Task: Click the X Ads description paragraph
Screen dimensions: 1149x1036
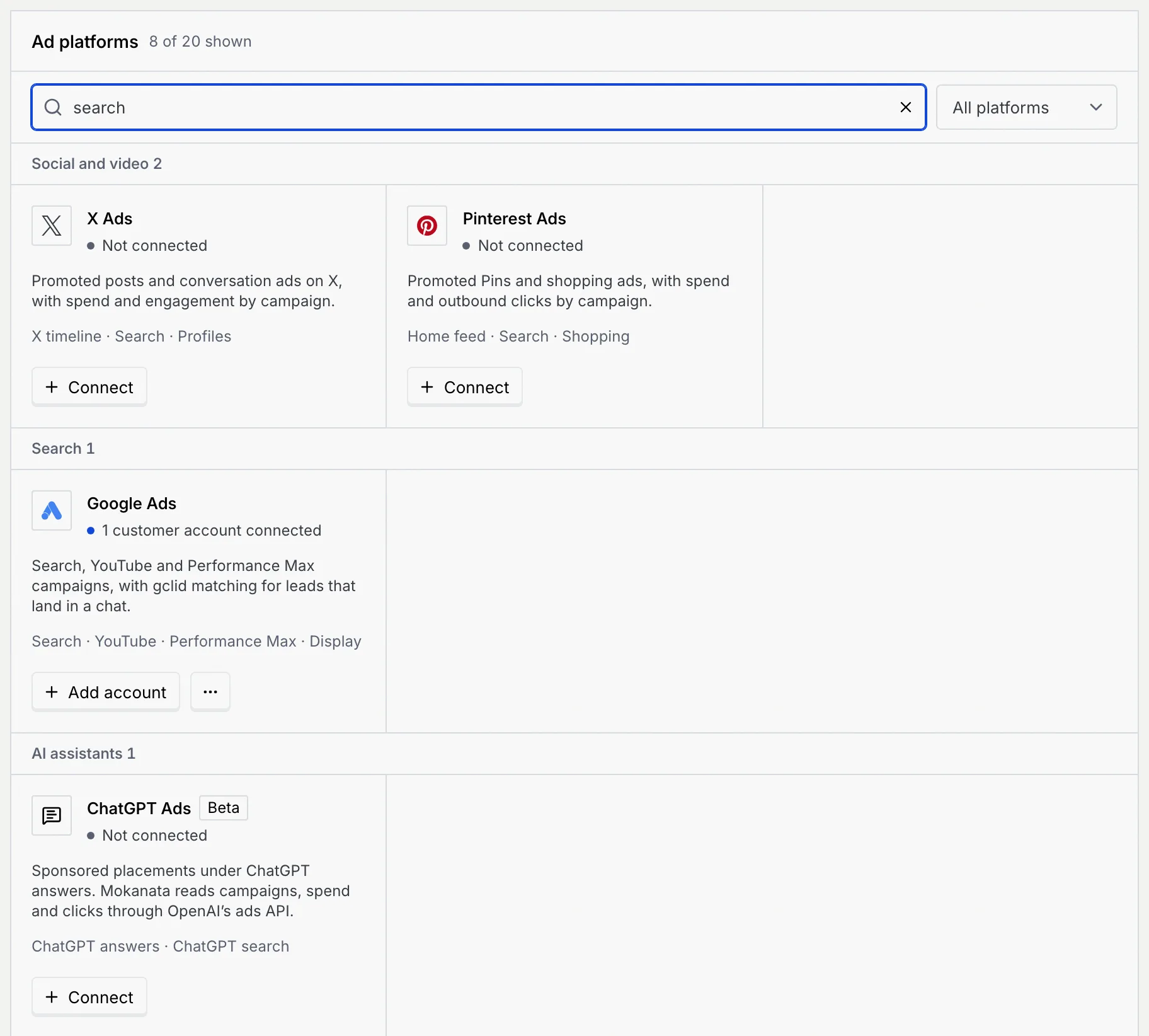Action: click(187, 291)
